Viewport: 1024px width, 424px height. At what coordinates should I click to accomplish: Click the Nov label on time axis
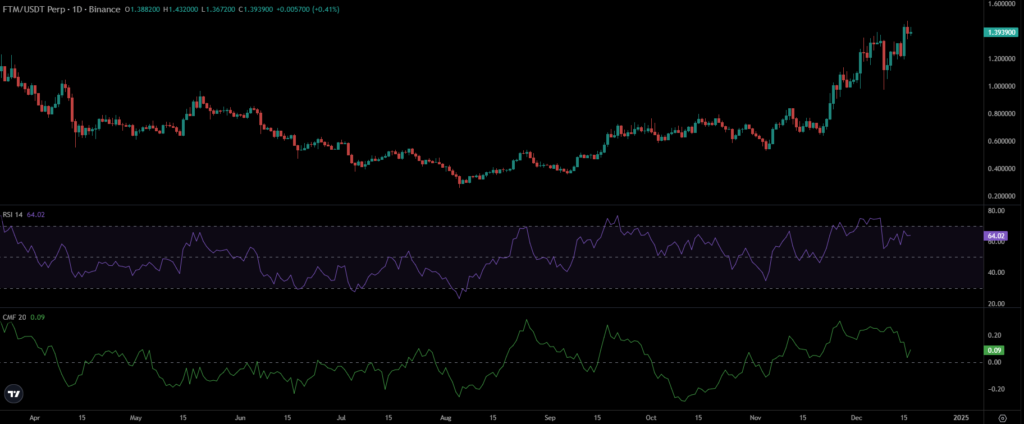pos(756,416)
